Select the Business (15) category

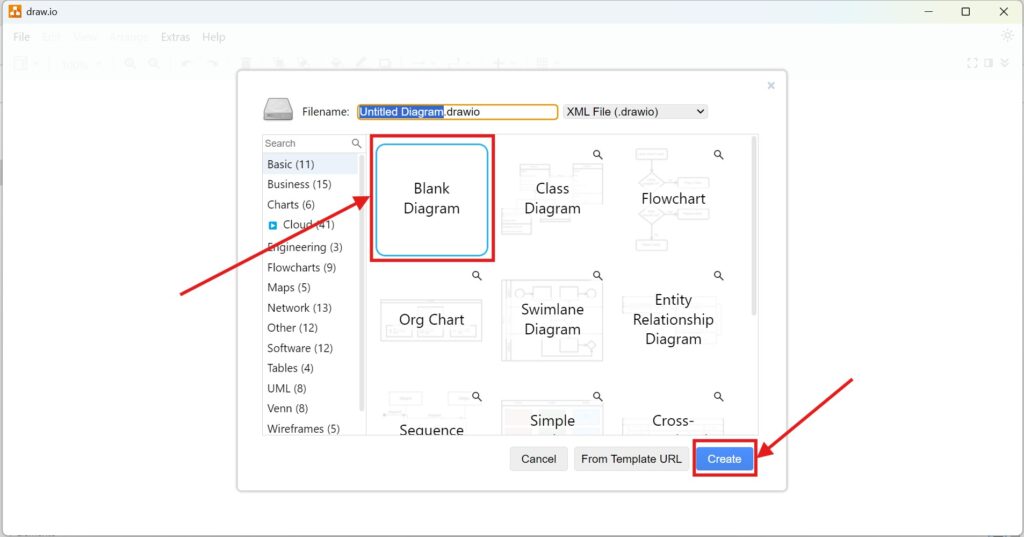pyautogui.click(x=299, y=184)
